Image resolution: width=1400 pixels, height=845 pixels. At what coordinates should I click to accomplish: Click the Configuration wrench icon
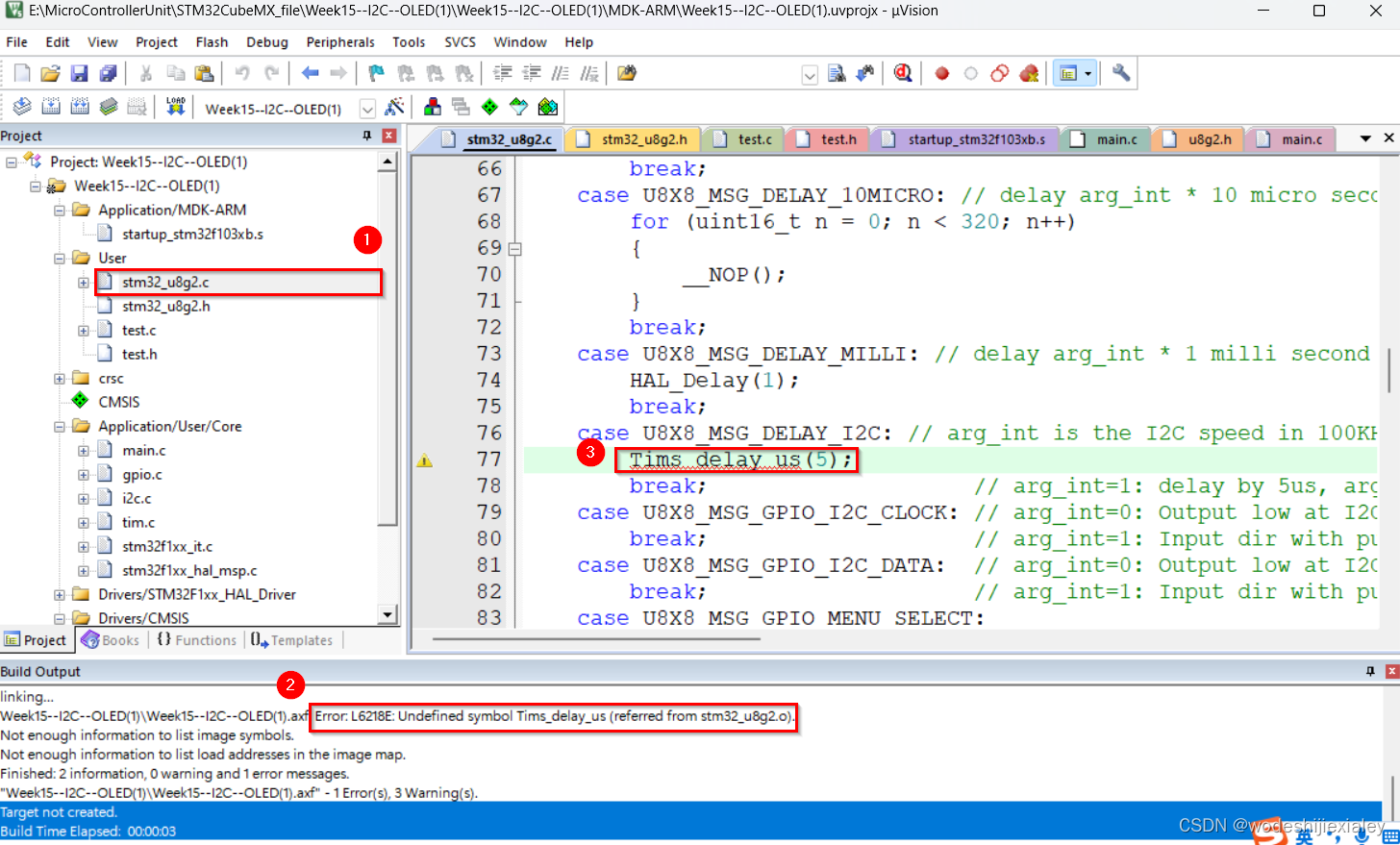pyautogui.click(x=1121, y=73)
